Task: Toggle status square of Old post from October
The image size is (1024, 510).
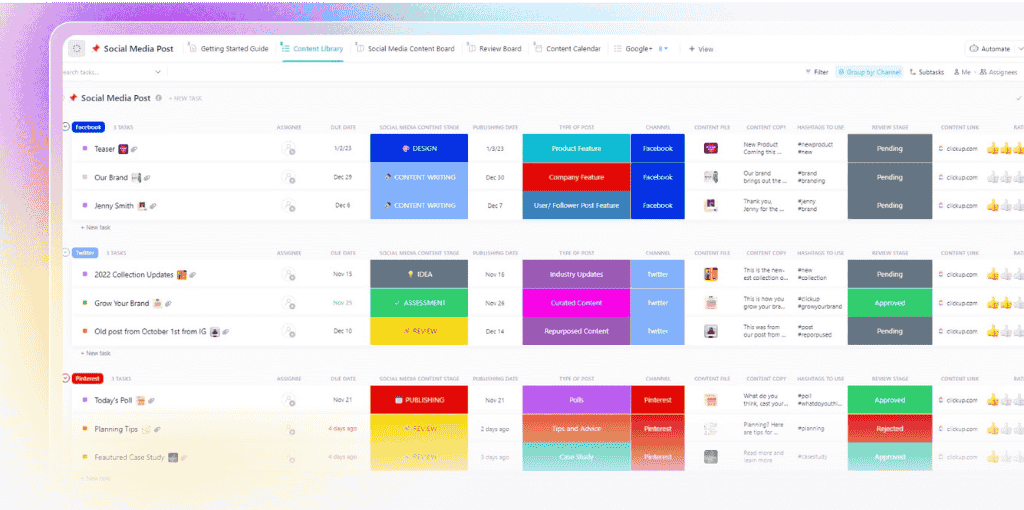Action: click(84, 331)
